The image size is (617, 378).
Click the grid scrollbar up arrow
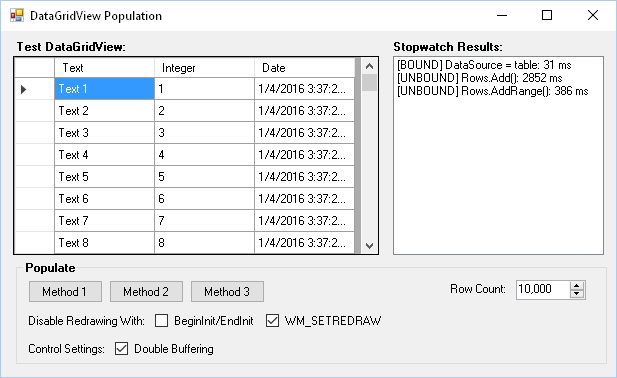tap(369, 66)
